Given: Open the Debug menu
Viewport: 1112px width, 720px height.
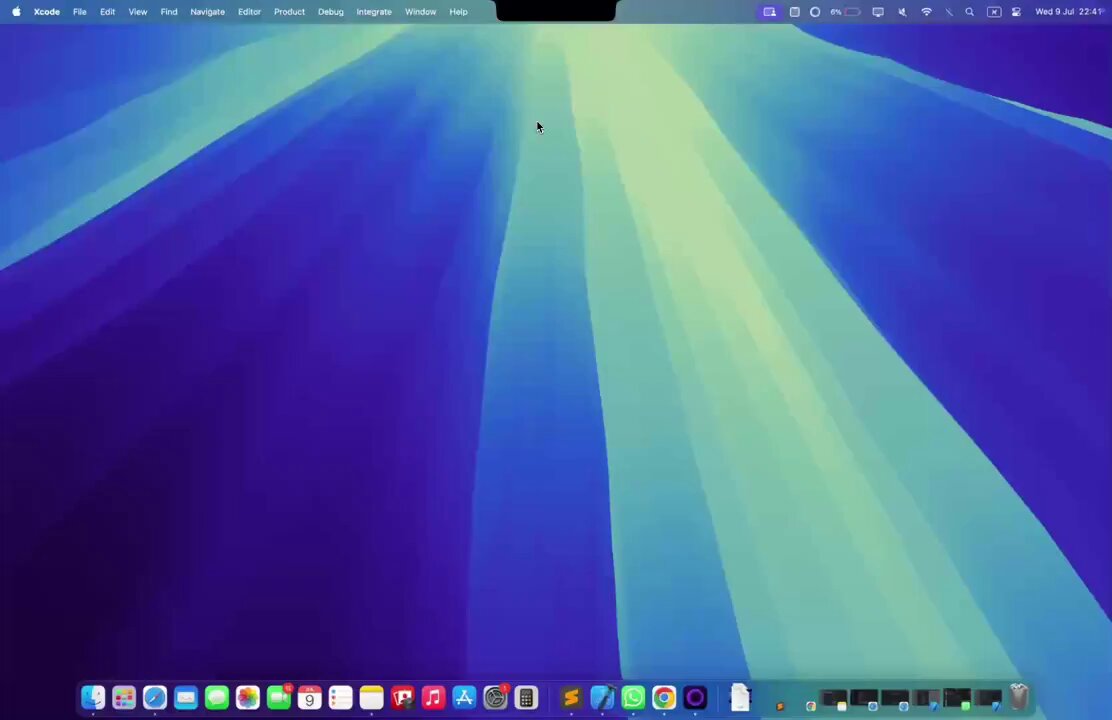Looking at the screenshot, I should (330, 11).
